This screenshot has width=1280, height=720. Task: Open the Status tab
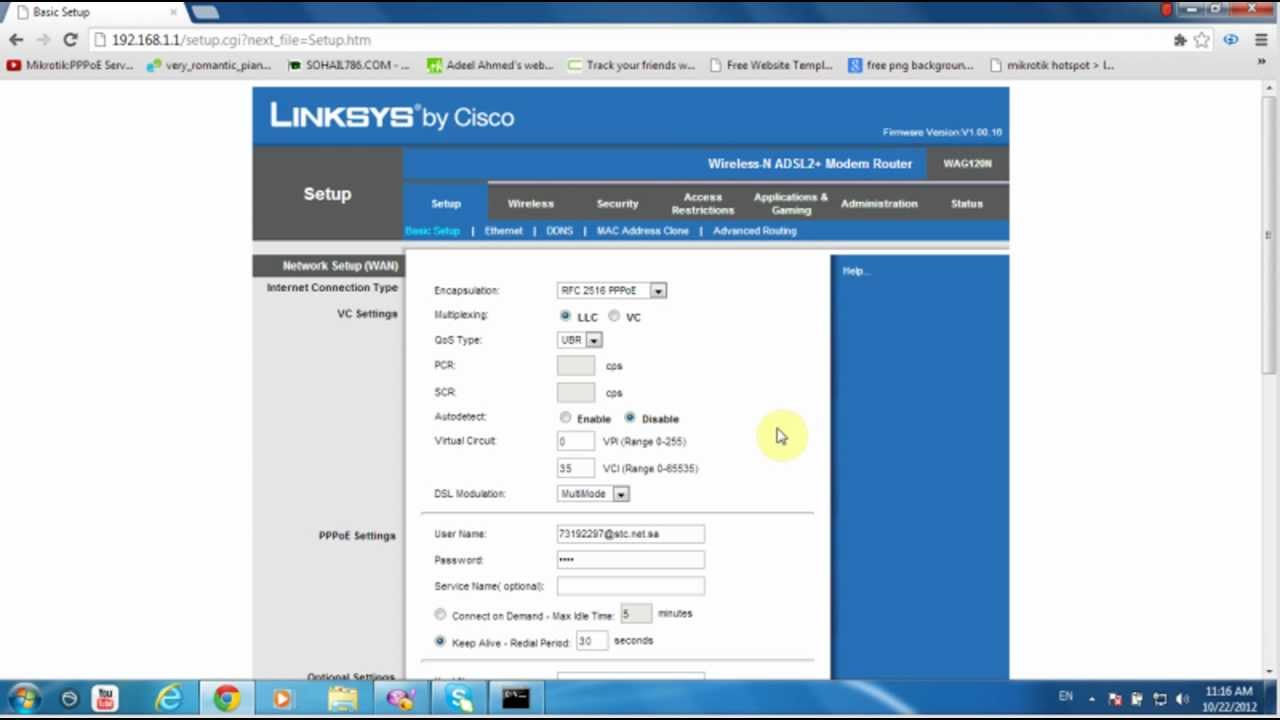click(967, 204)
